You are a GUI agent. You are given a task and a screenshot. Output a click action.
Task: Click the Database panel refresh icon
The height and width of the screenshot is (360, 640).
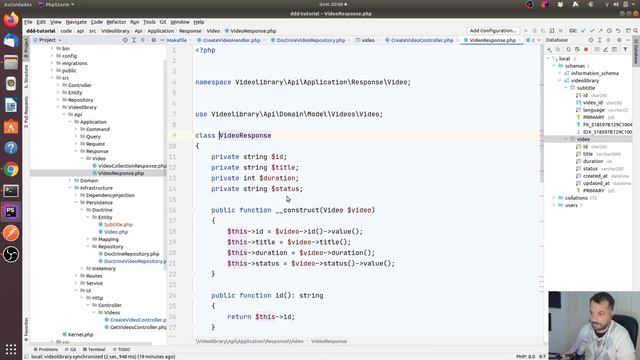(568, 49)
